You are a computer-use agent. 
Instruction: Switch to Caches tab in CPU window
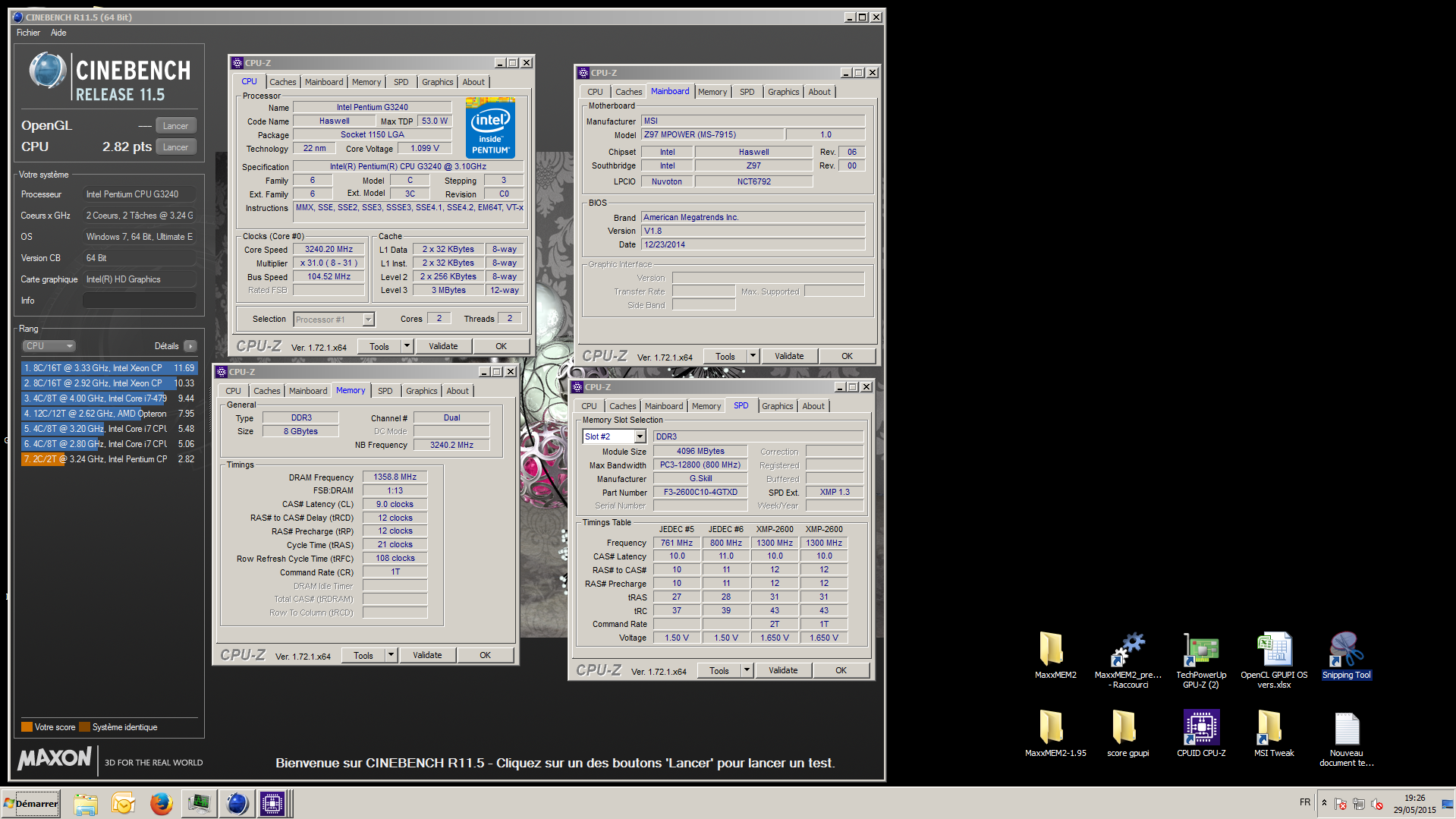(x=283, y=82)
